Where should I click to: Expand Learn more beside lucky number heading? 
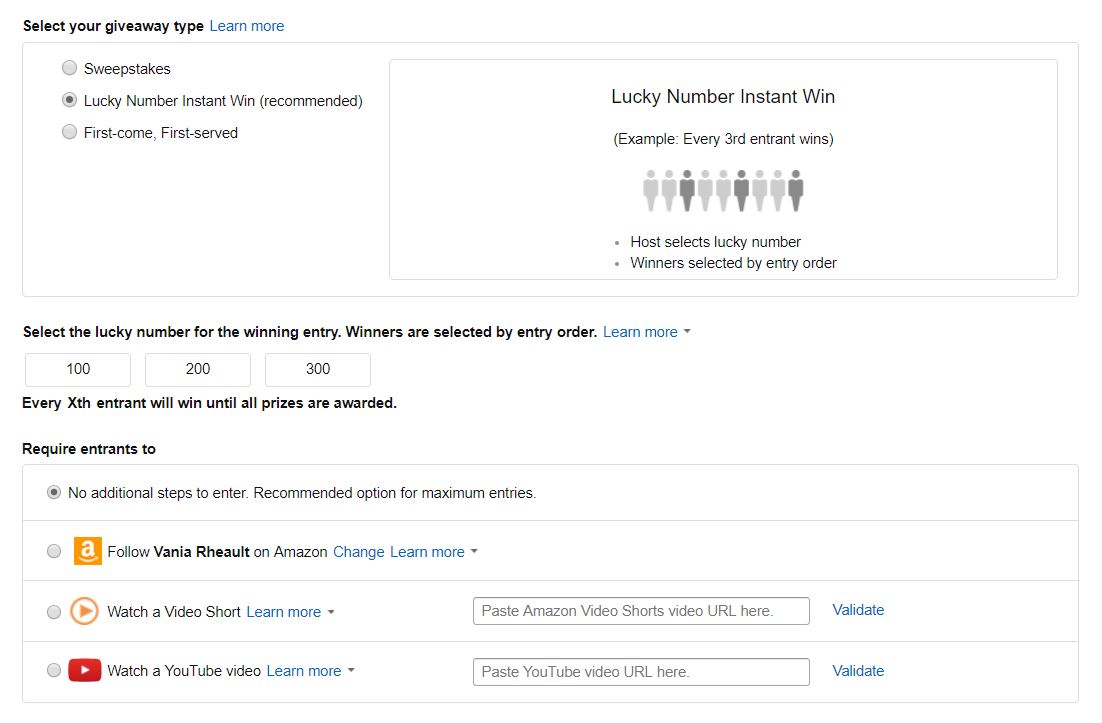click(x=646, y=332)
